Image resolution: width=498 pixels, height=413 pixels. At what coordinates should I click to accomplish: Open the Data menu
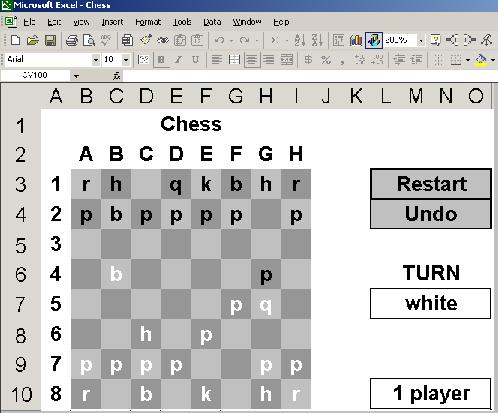[212, 22]
